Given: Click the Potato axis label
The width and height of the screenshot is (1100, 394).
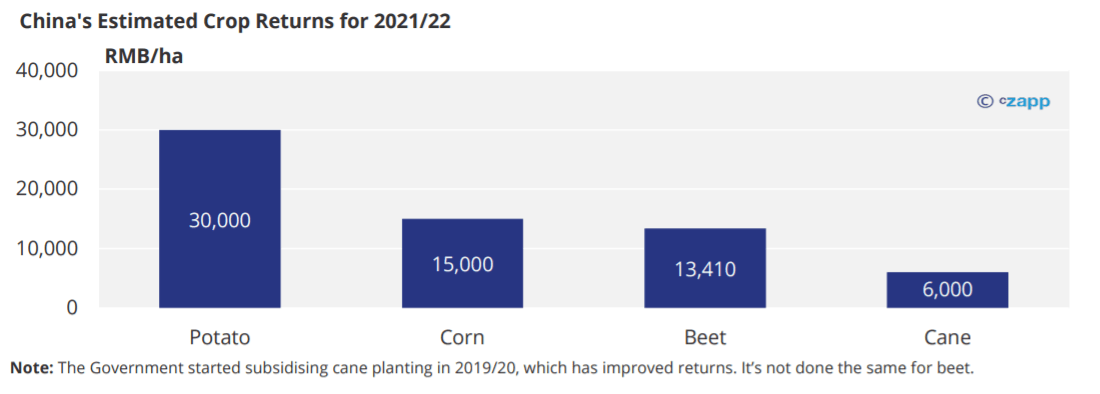Looking at the screenshot, I should click(x=220, y=337).
